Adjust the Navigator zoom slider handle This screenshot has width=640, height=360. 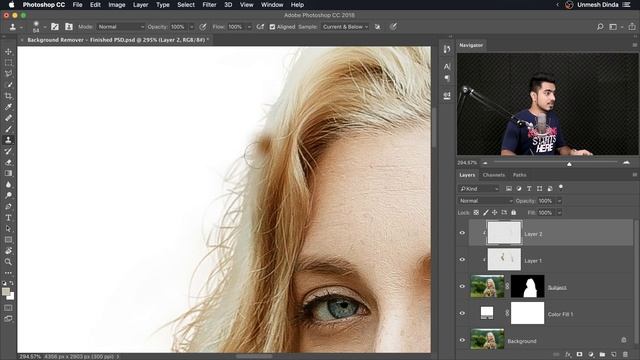569,164
